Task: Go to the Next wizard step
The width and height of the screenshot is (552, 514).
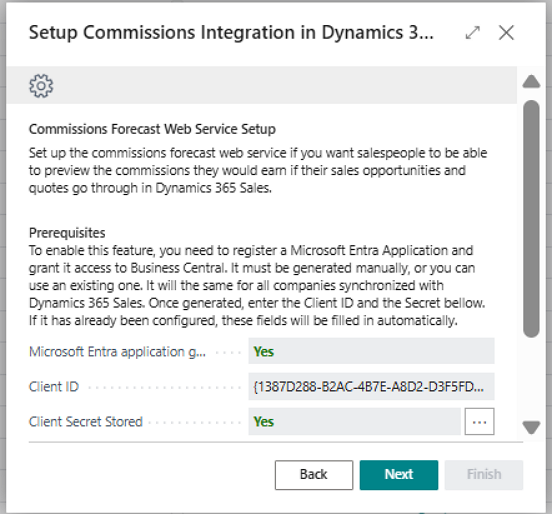Action: [399, 475]
